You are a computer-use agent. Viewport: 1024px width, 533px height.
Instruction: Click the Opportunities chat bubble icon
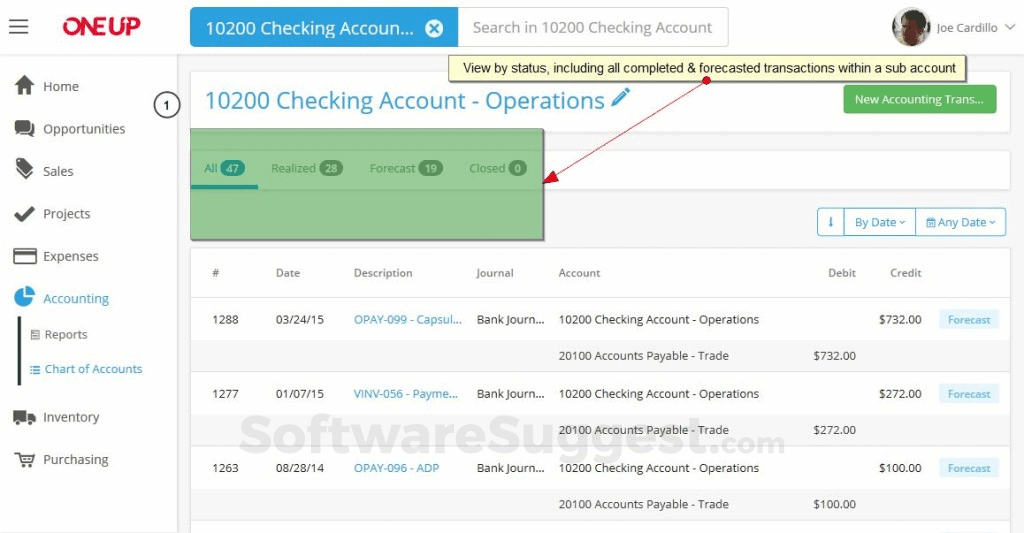click(x=25, y=129)
